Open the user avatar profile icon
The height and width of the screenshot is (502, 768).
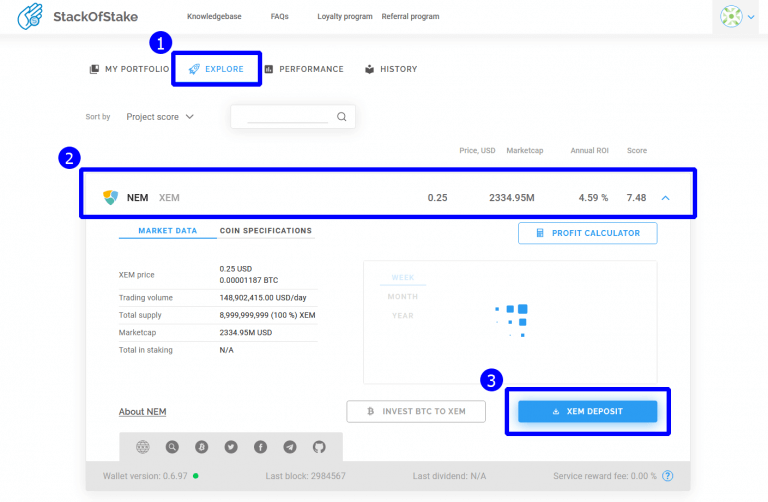tap(731, 17)
